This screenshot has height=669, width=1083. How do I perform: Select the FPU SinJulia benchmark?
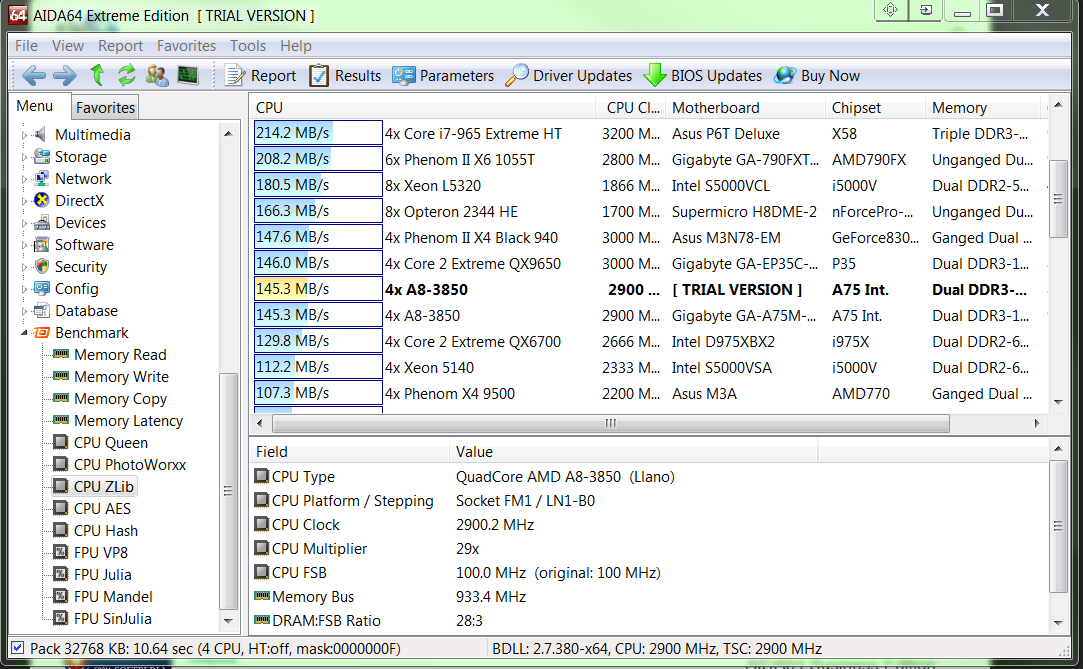click(x=113, y=619)
